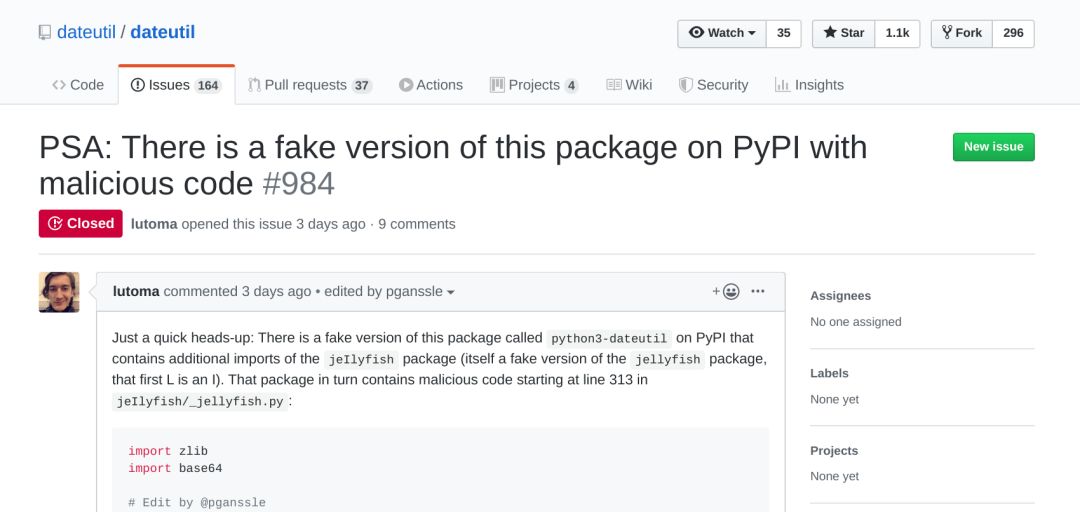Image resolution: width=1080 pixels, height=512 pixels.
Task: Click the Star icon button
Action: click(843, 33)
